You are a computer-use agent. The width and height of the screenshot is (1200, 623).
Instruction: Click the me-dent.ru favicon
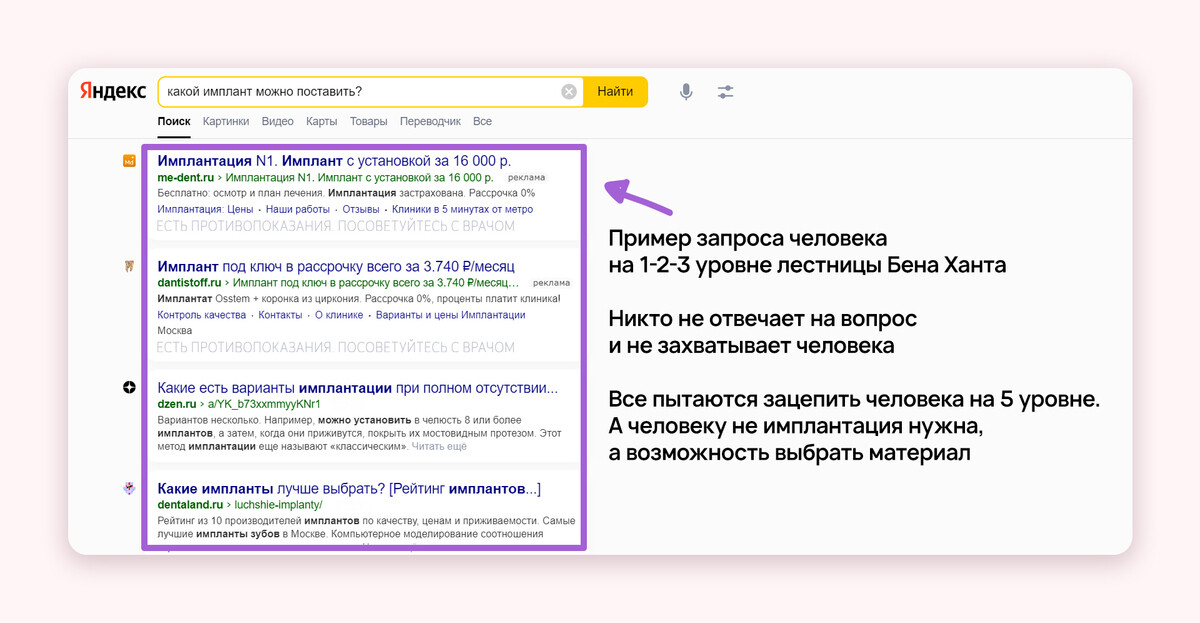click(129, 161)
